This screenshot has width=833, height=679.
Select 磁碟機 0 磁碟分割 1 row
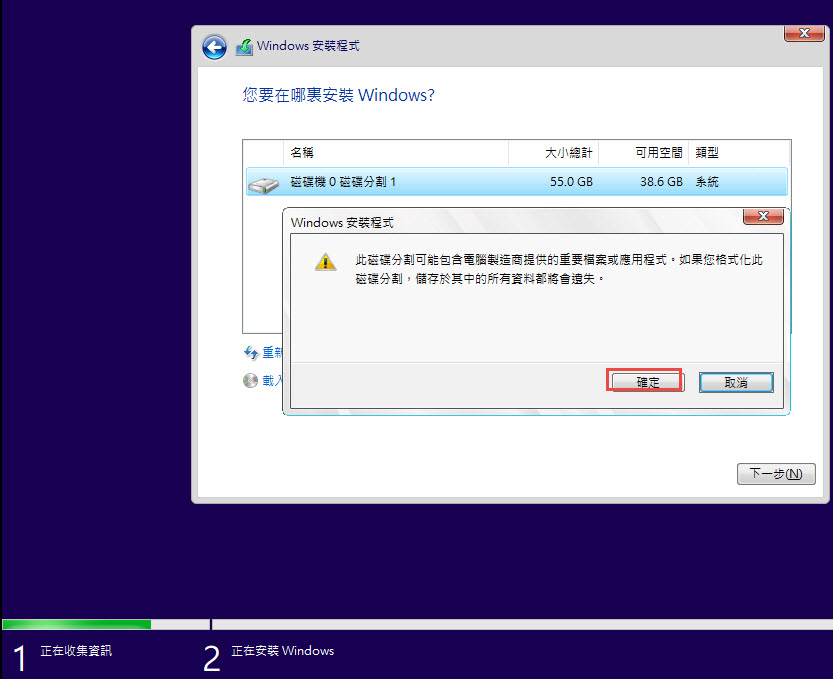click(516, 182)
